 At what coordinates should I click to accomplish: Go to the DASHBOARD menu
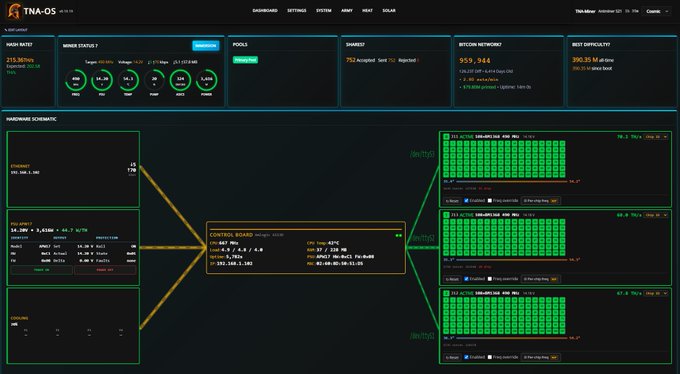265,10
